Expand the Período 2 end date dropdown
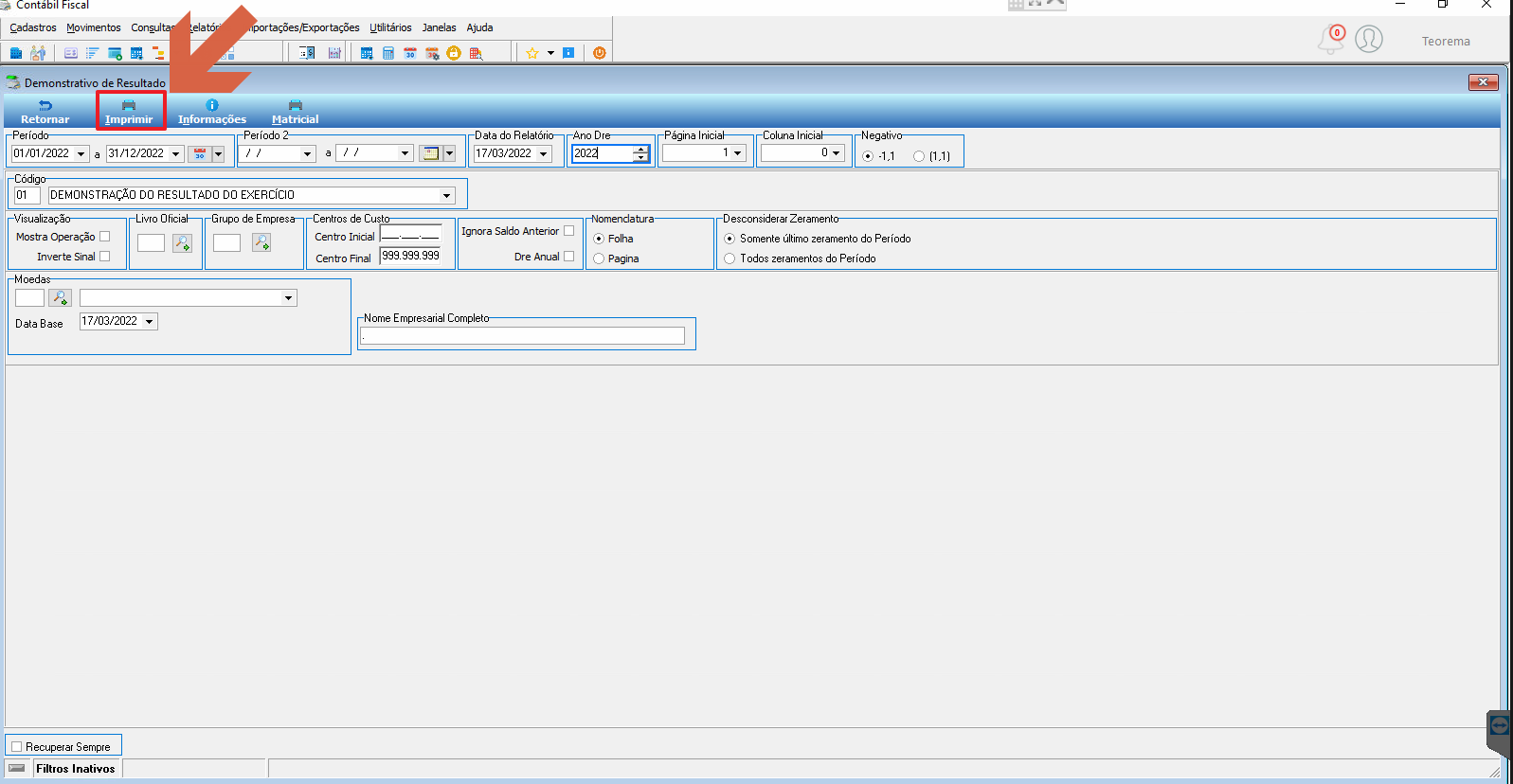This screenshot has height=784, width=1513. 405,153
